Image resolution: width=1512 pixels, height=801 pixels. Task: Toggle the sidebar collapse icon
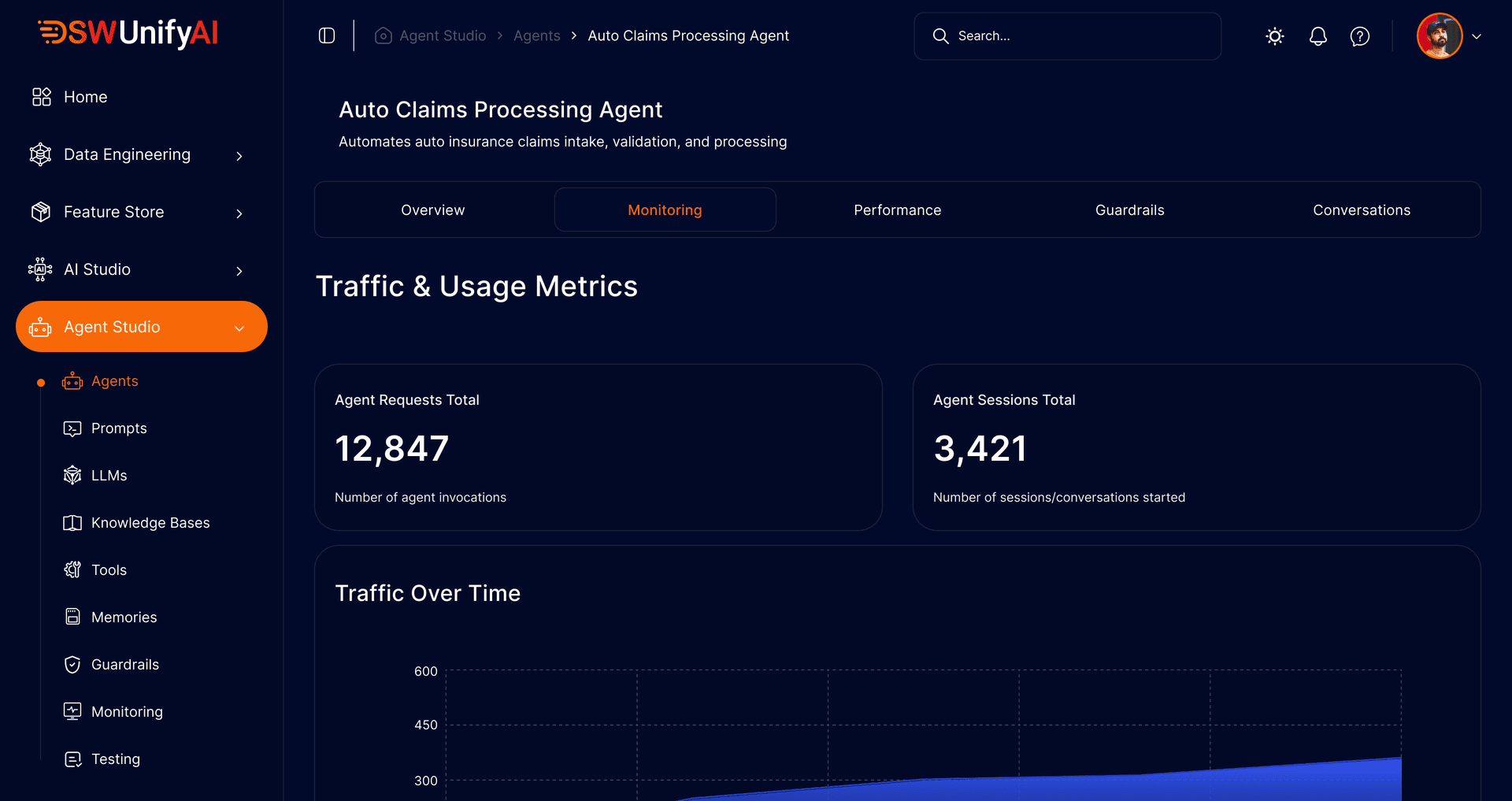327,36
